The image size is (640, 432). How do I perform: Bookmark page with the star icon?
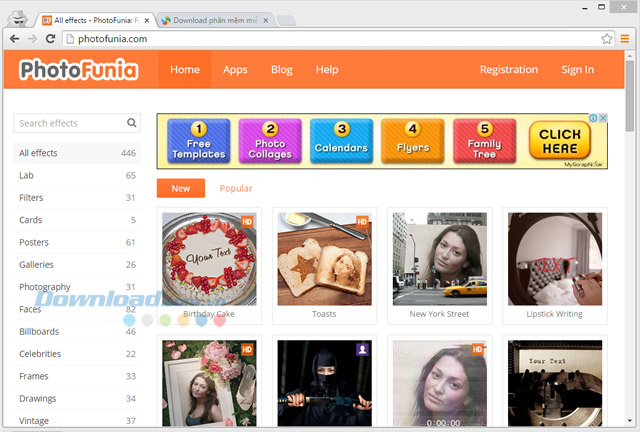point(607,39)
